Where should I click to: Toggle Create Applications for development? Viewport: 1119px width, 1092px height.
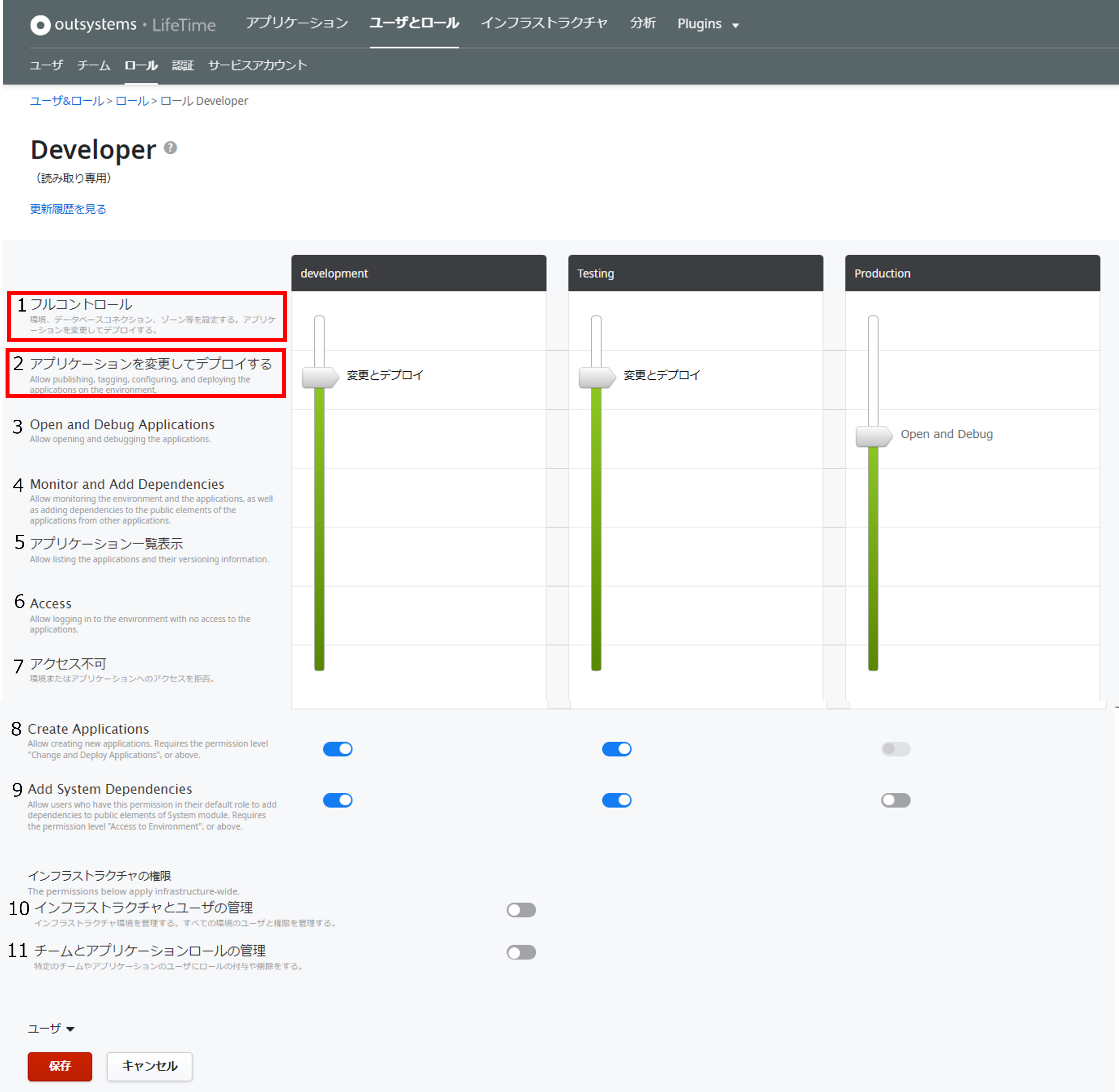click(x=338, y=749)
